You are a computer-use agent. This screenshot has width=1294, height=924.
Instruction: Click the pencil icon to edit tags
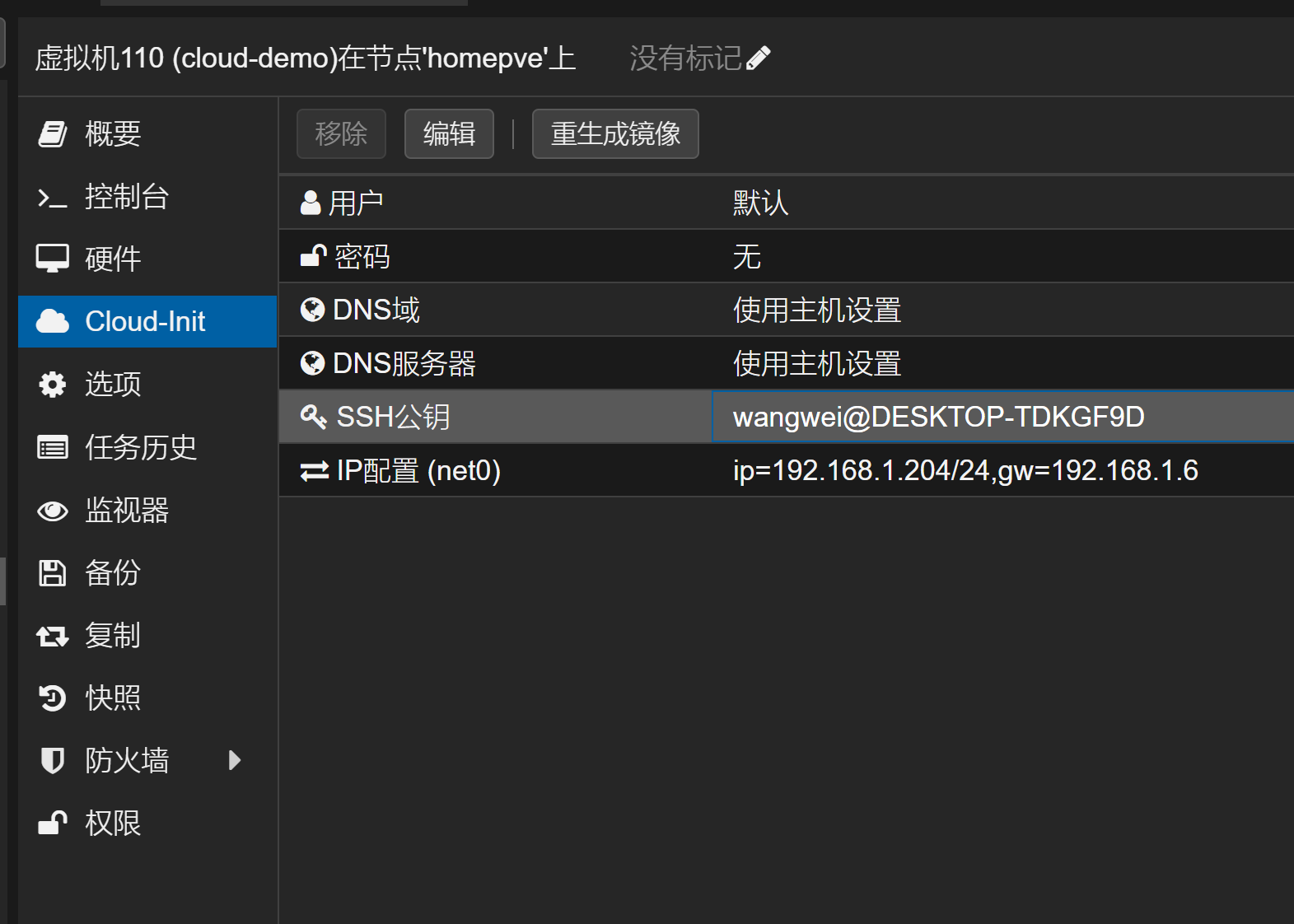pos(759,58)
